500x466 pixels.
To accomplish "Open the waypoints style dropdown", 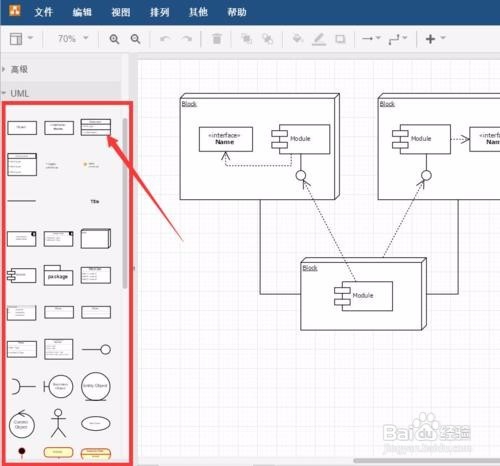I will tap(398, 39).
